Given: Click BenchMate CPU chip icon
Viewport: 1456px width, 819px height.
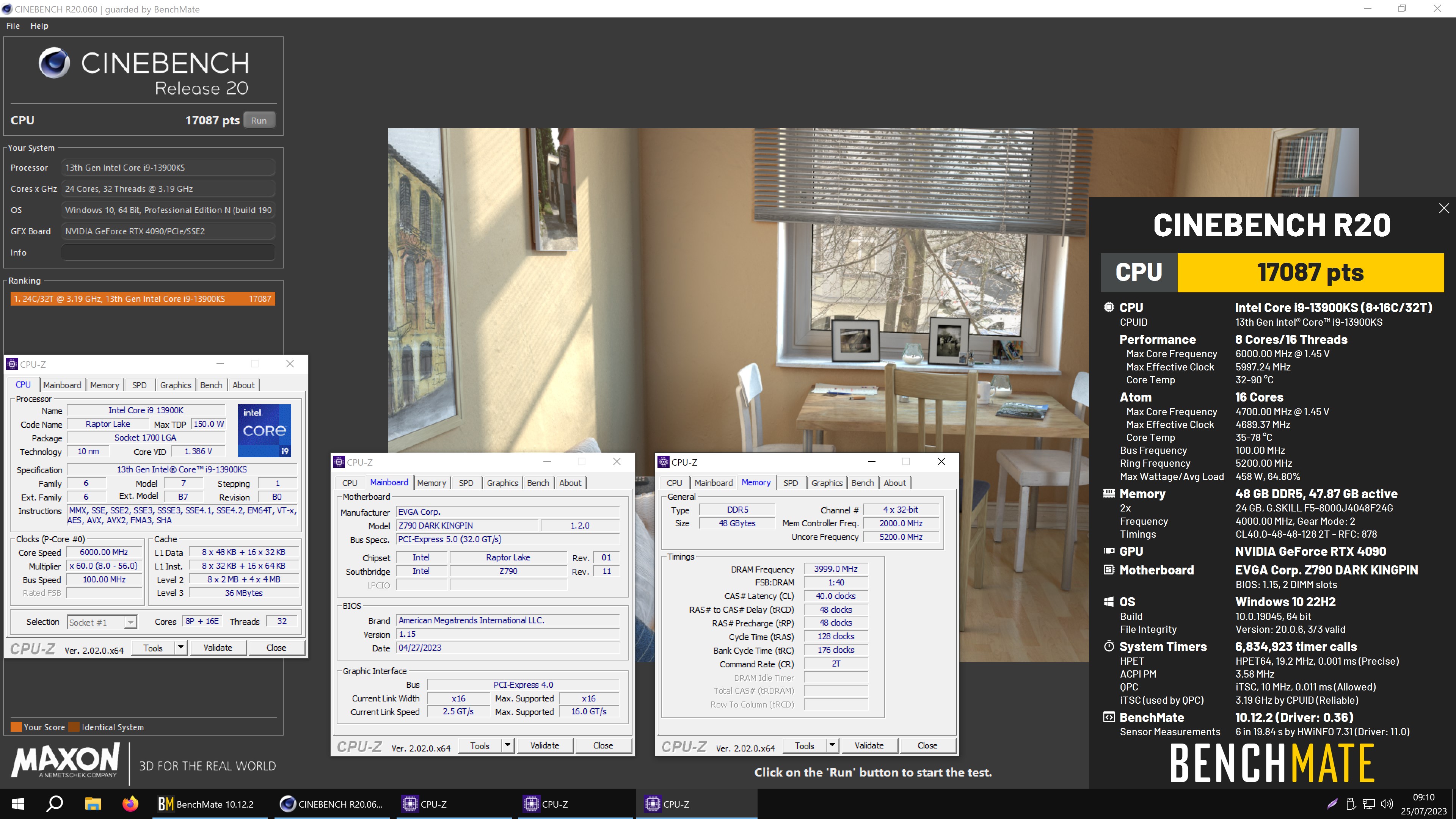Looking at the screenshot, I should (x=1109, y=307).
